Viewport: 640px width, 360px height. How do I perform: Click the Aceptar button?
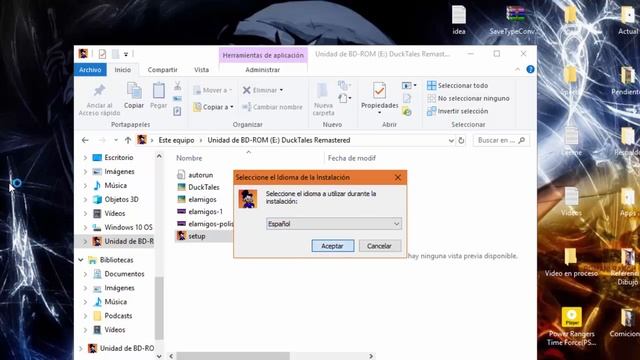point(333,246)
